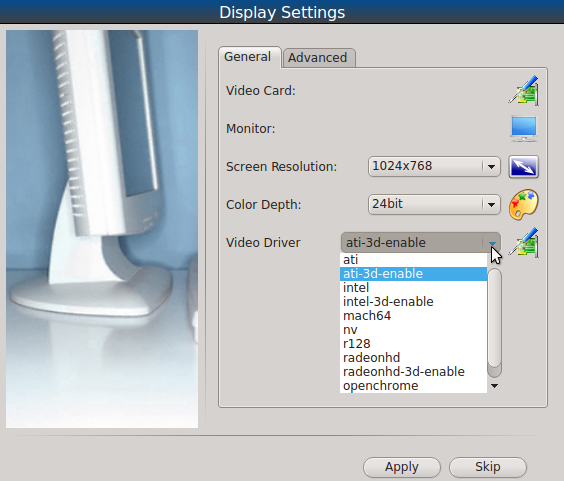Select the intel driver entry

coord(413,288)
